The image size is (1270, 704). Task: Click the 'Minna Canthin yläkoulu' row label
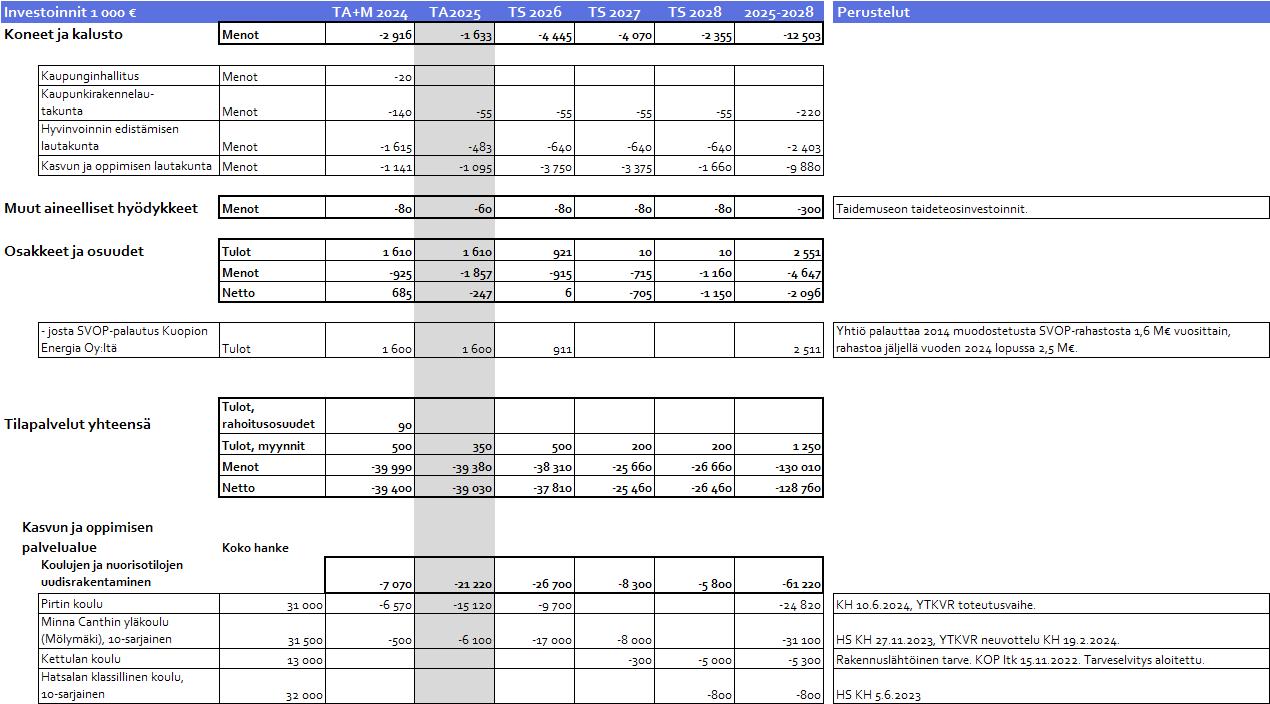129,631
